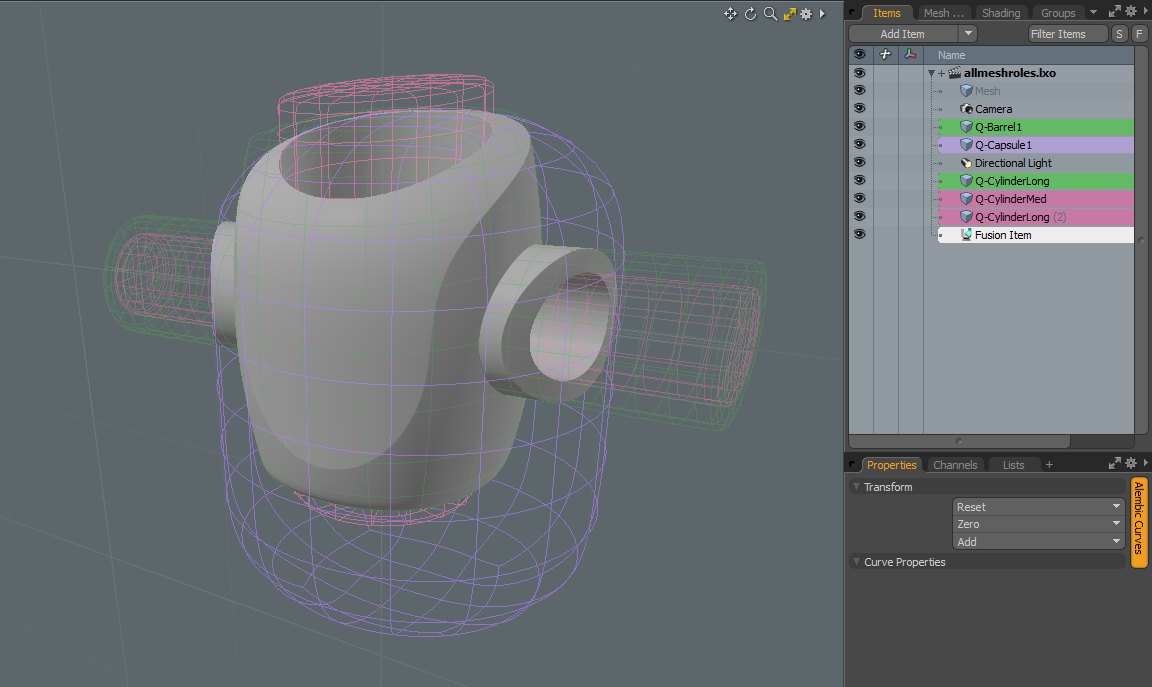
Task: Toggle visibility of Directional Light
Action: (859, 163)
